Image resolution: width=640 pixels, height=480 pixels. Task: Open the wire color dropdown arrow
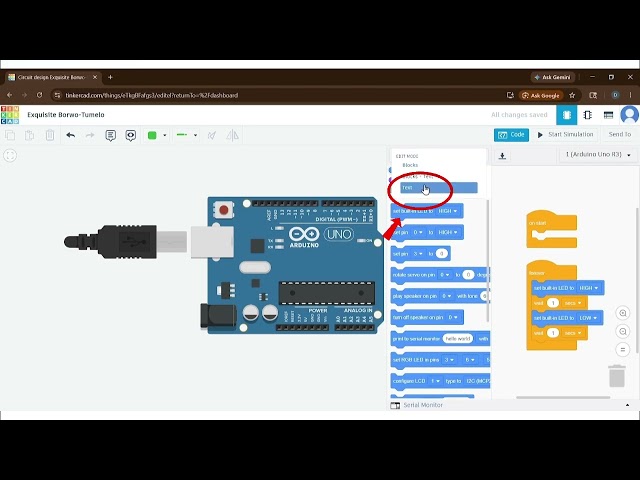coord(164,136)
